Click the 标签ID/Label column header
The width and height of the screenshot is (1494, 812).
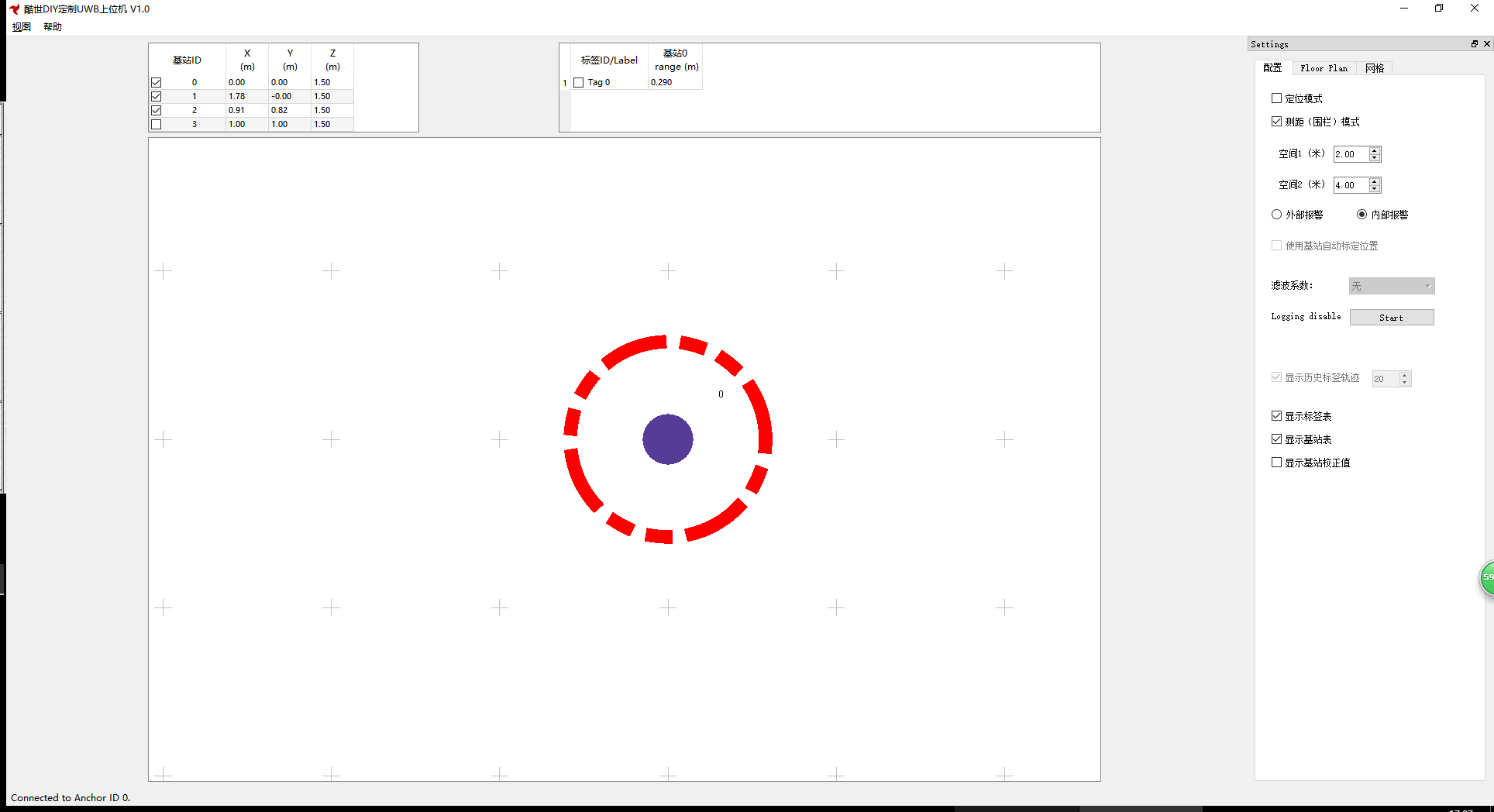[609, 60]
